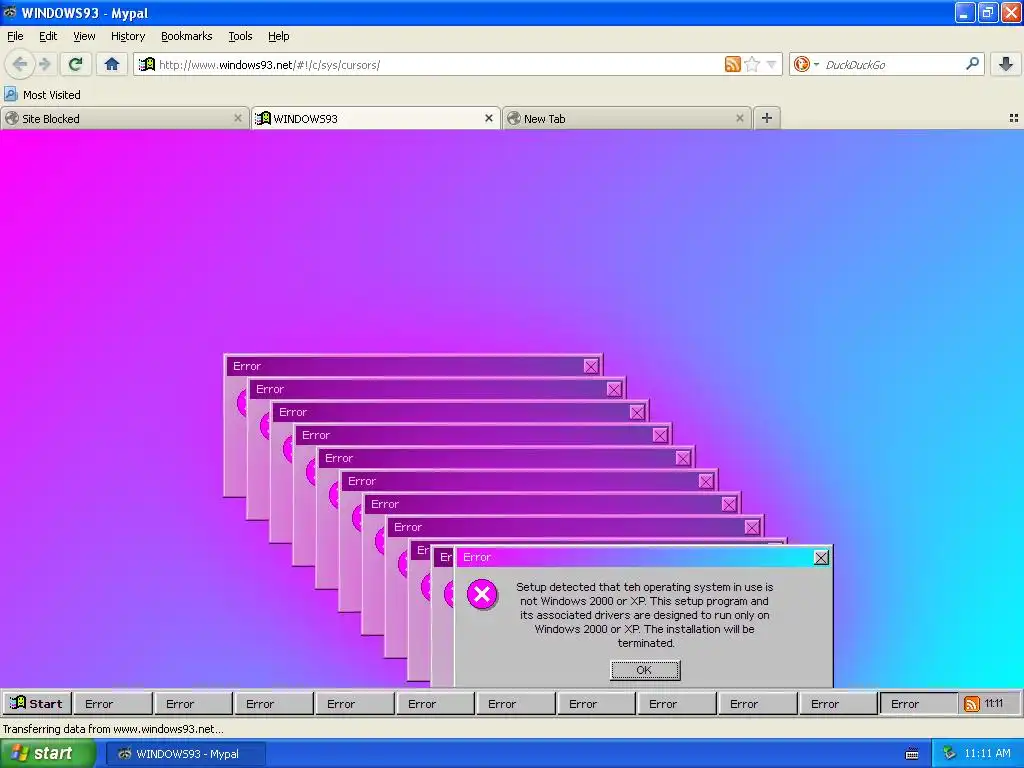Open the Bookmarks menu

click(187, 37)
